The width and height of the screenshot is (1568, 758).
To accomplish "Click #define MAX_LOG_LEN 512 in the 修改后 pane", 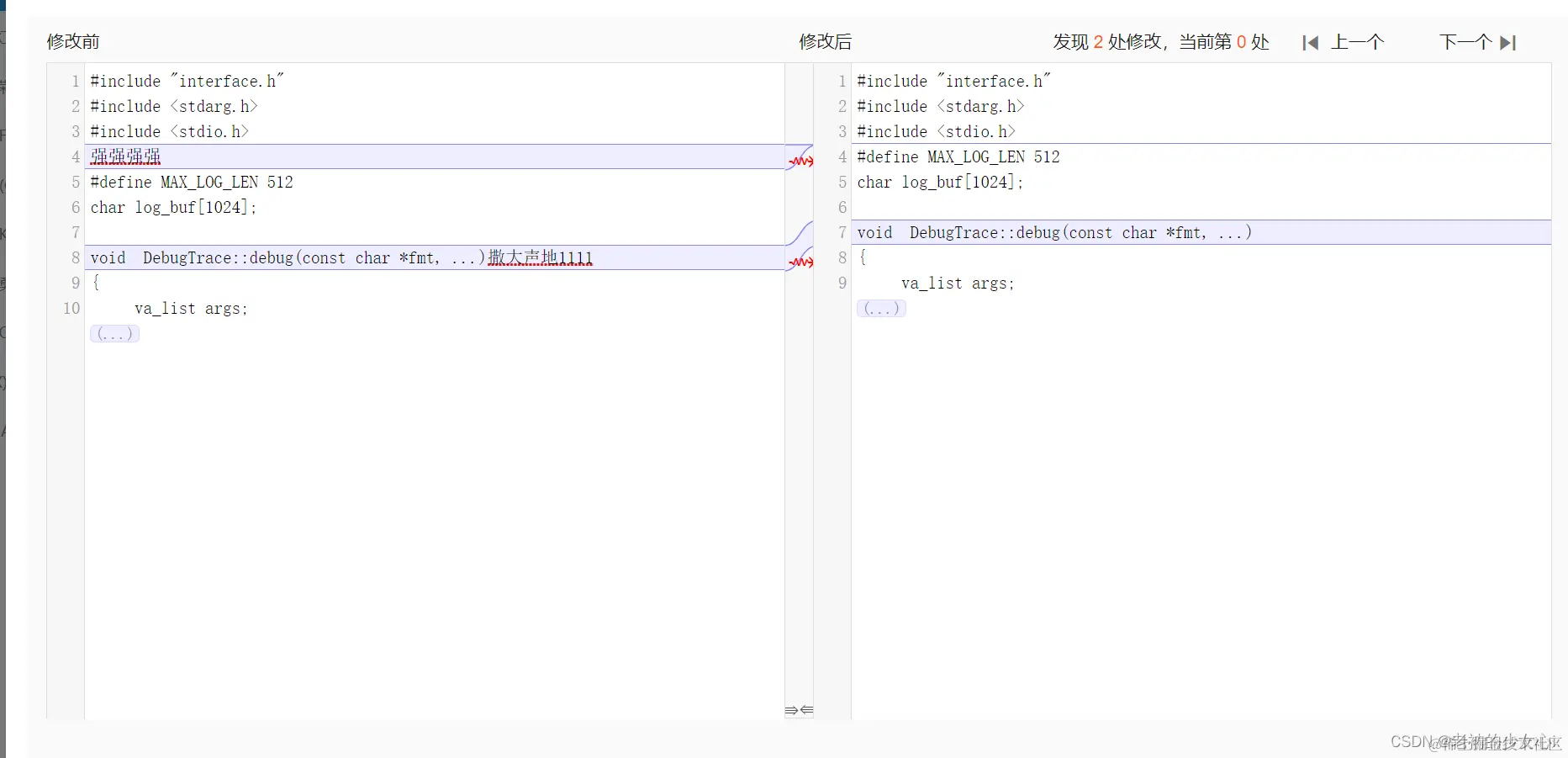I will (958, 156).
